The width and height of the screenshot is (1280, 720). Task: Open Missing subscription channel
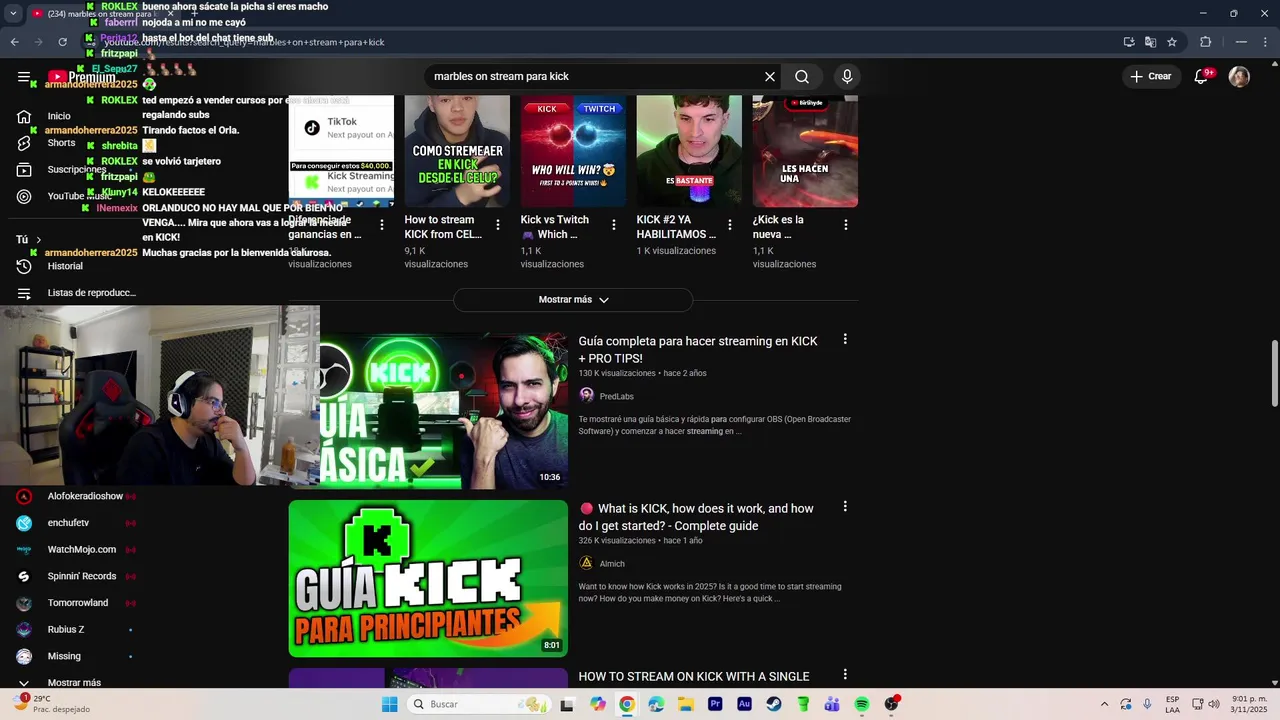pos(64,656)
